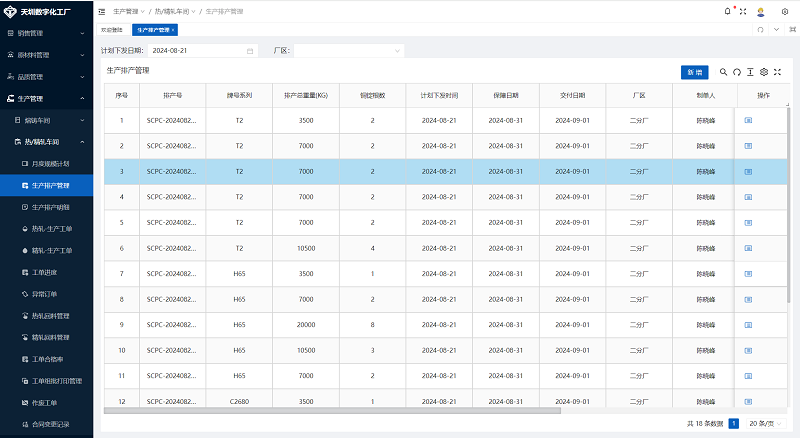The image size is (800, 438).
Task: Close the 生产排产管理 tab
Action: click(x=174, y=30)
